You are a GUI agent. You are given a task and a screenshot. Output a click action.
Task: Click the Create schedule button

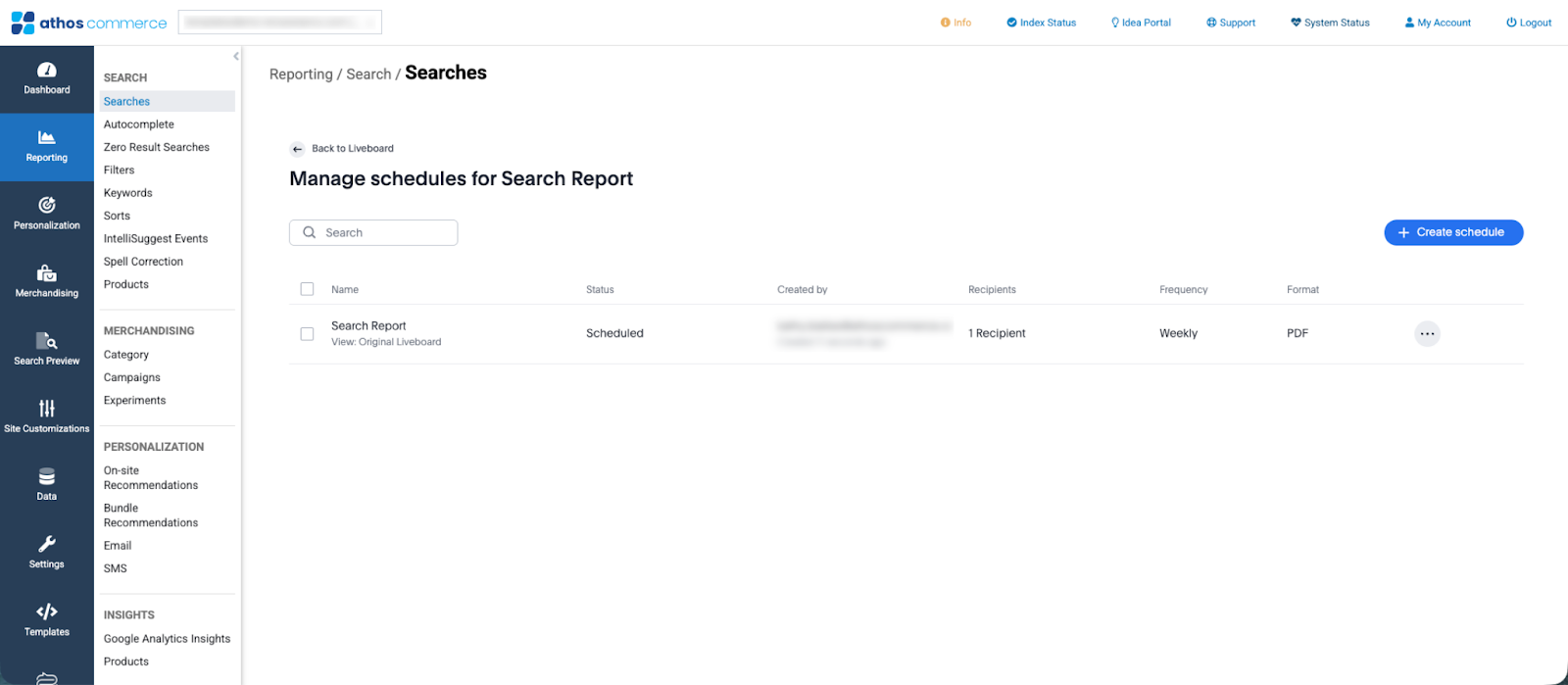coord(1452,232)
